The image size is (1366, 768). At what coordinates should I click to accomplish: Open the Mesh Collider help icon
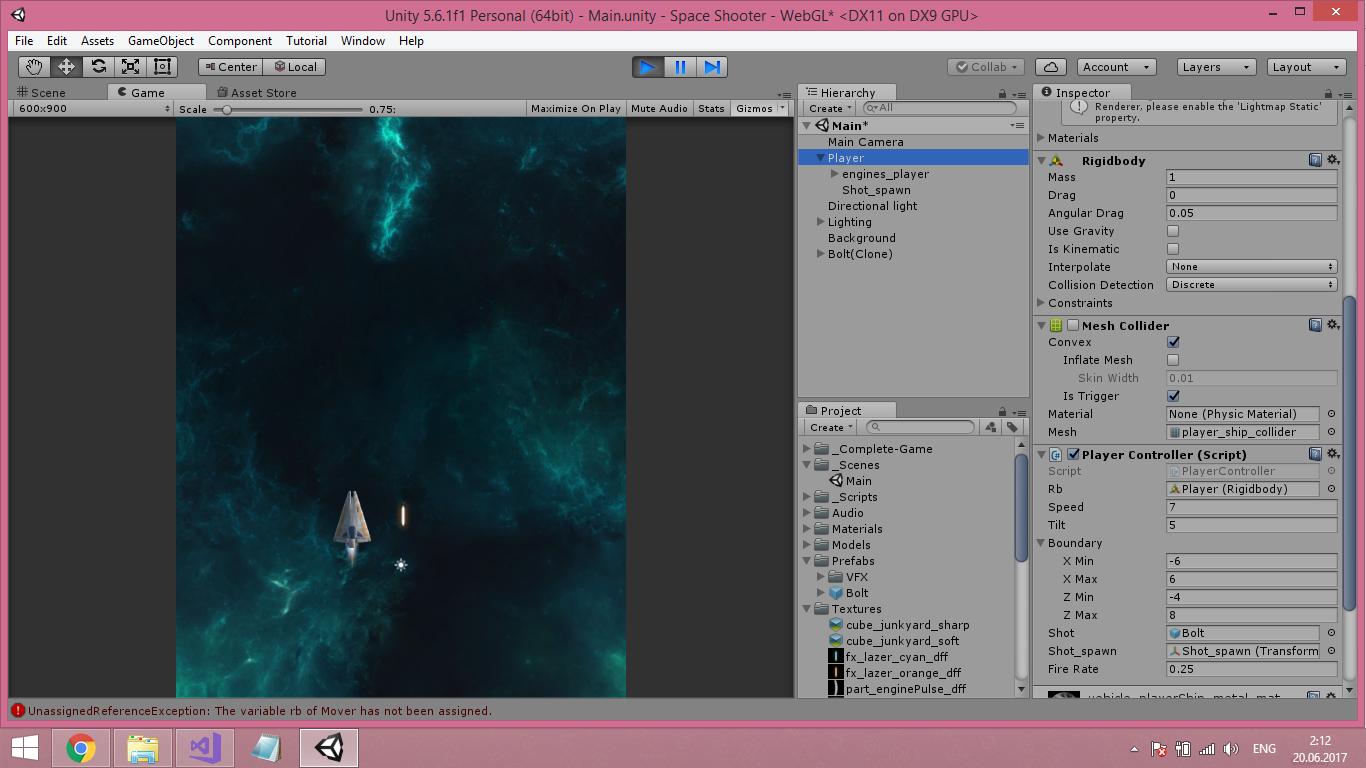tap(1316, 325)
